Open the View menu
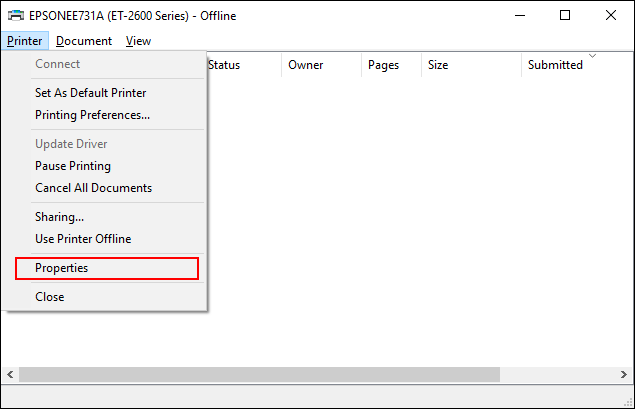 tap(139, 41)
